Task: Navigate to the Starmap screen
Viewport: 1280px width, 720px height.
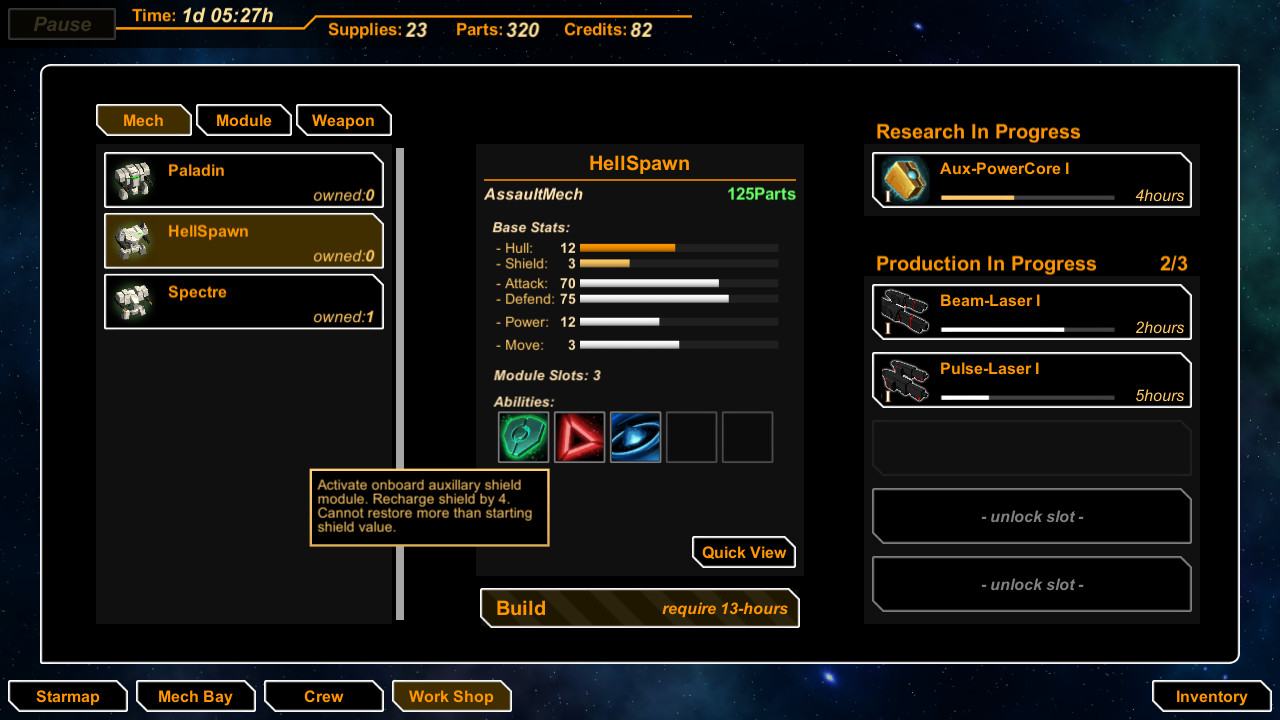Action: [67, 696]
